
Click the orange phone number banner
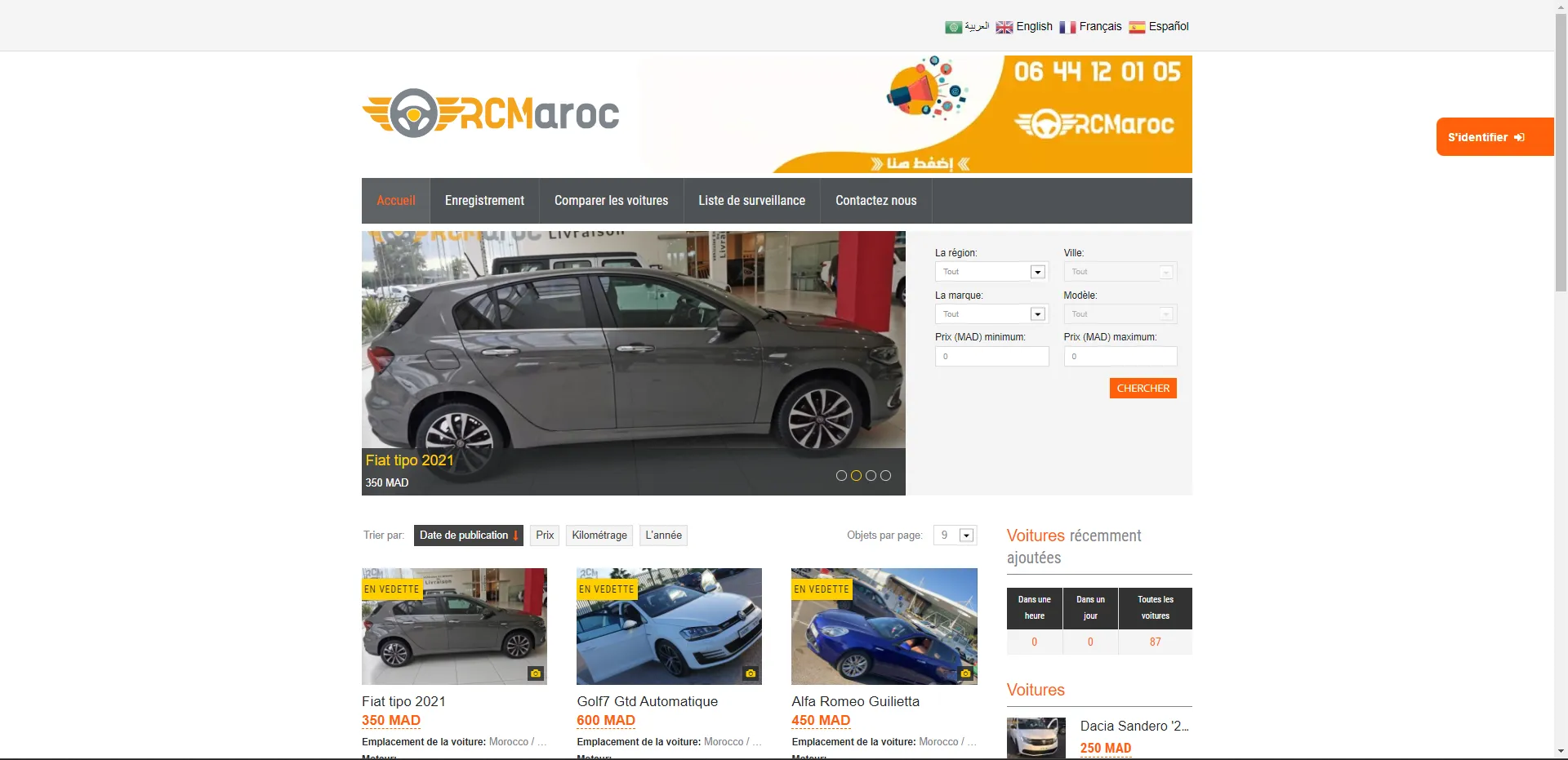pyautogui.click(x=915, y=114)
